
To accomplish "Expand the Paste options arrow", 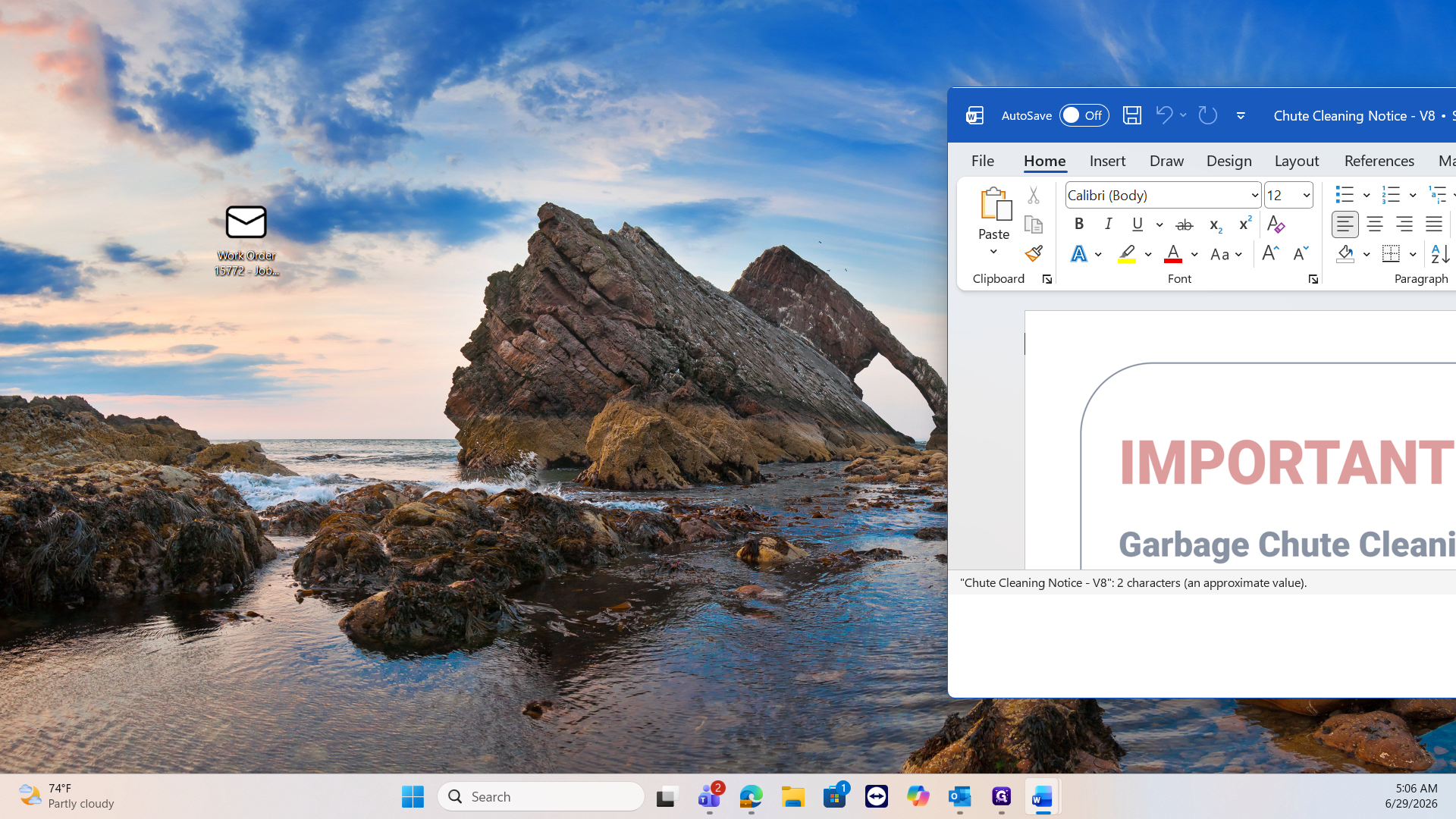I will tap(993, 253).
